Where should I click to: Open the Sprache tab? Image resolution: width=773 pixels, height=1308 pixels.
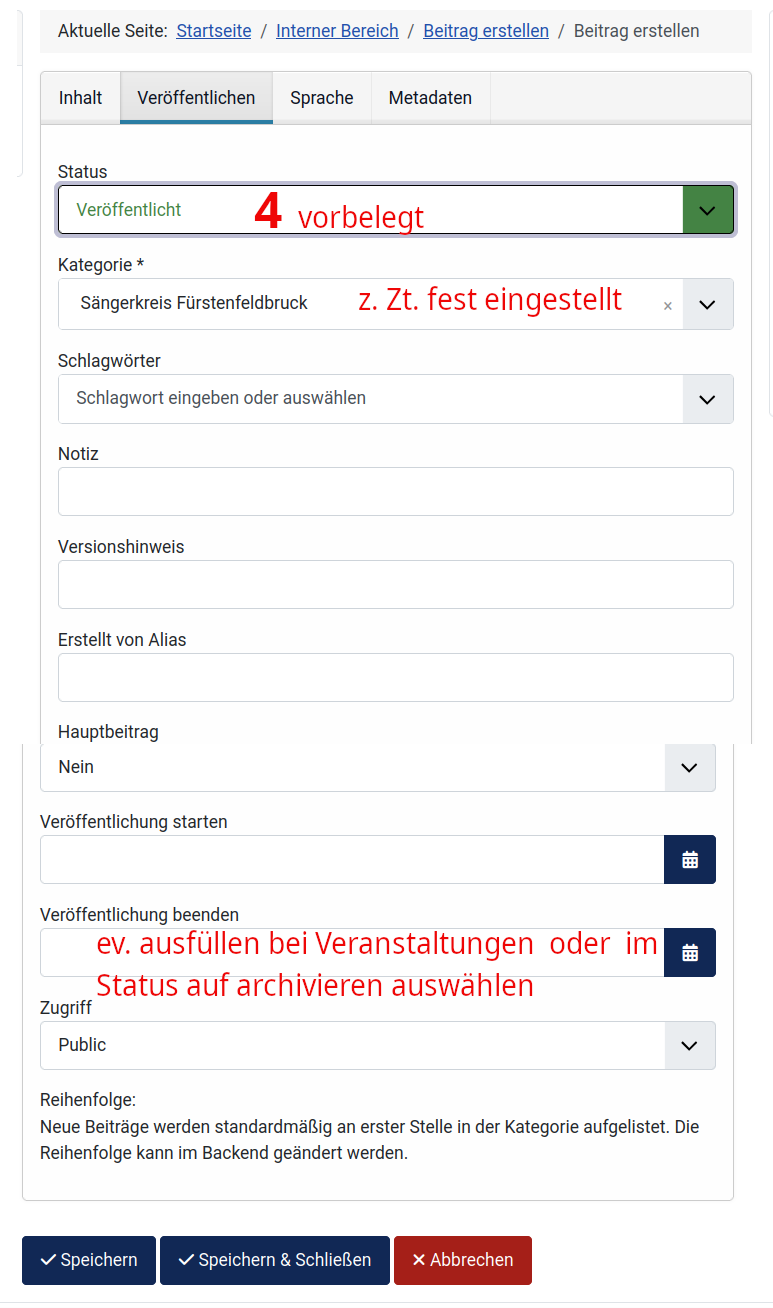pyautogui.click(x=322, y=97)
